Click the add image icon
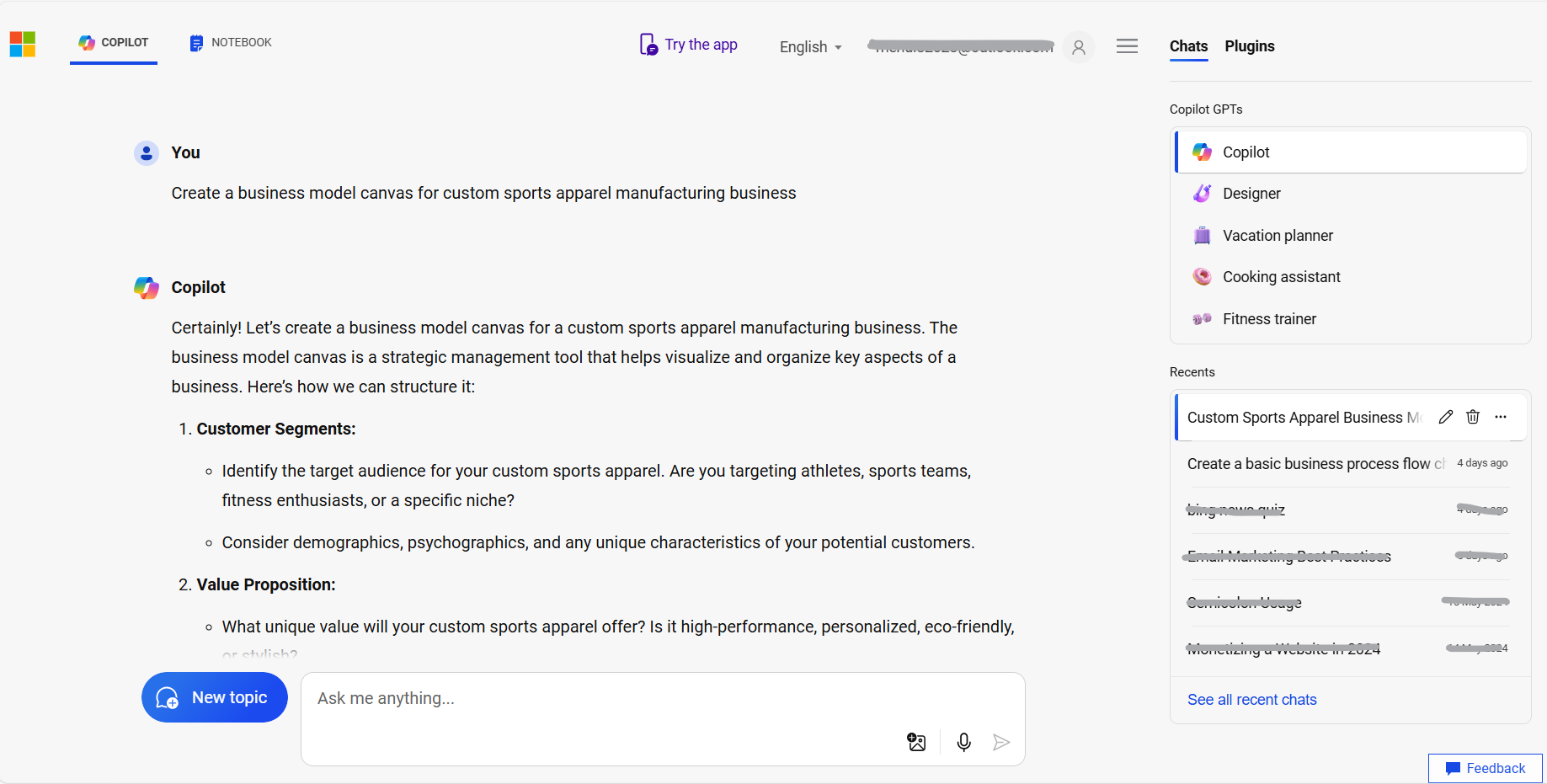The height and width of the screenshot is (784, 1547). 916,742
